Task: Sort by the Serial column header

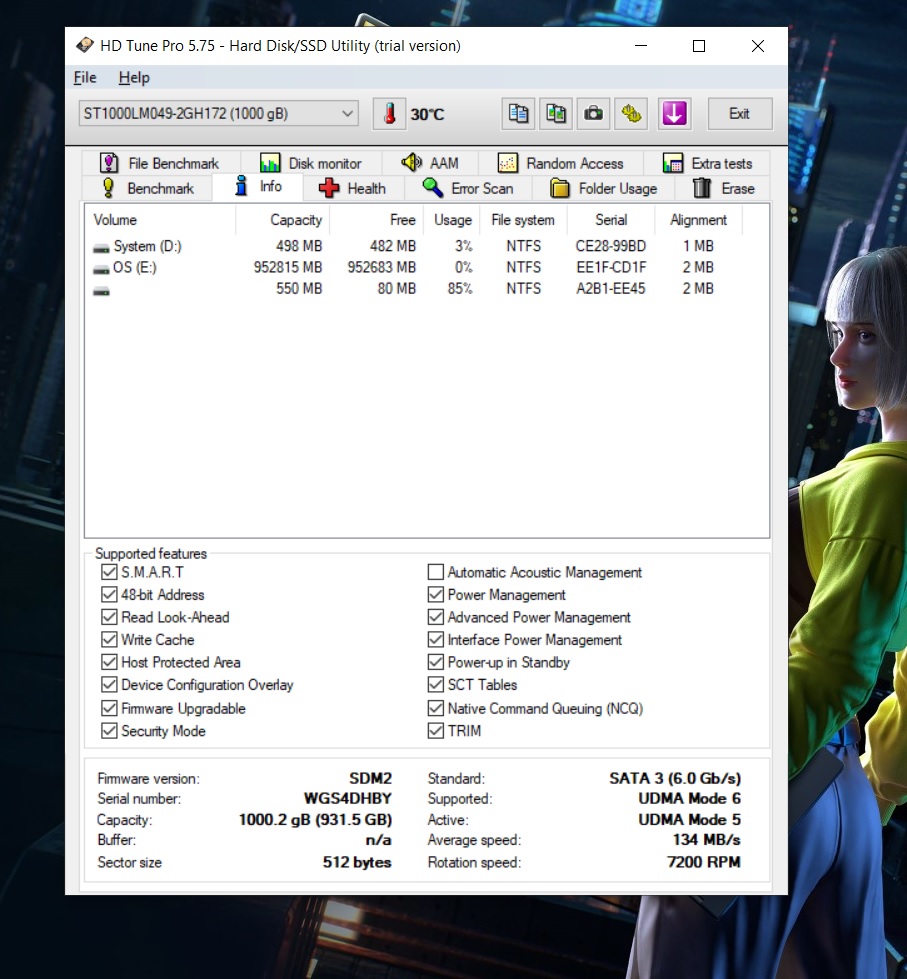Action: click(x=611, y=220)
